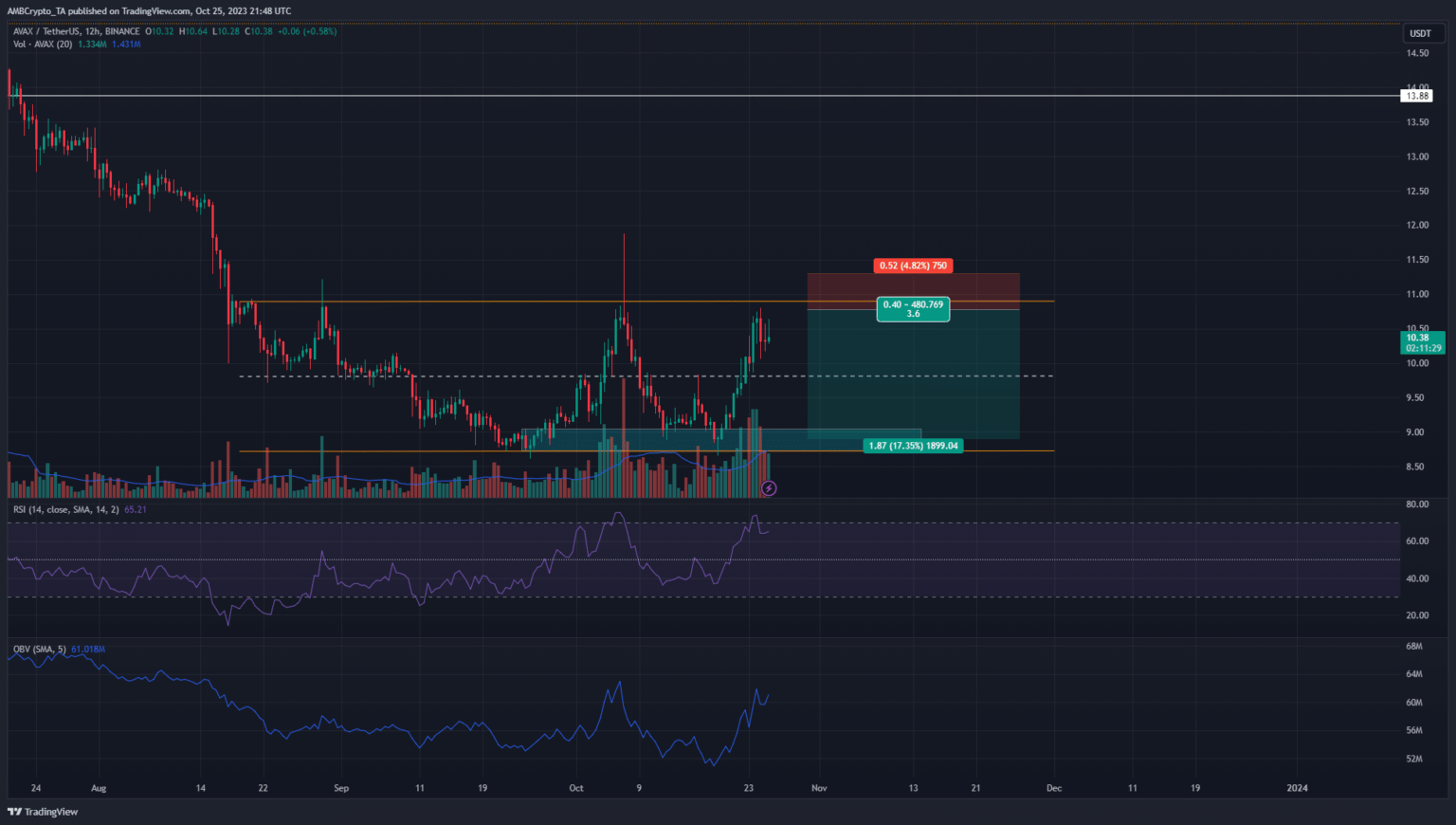Click red stop-loss label 0.52 (4.82%) 750
This screenshot has width=1456, height=825.
pos(913,266)
